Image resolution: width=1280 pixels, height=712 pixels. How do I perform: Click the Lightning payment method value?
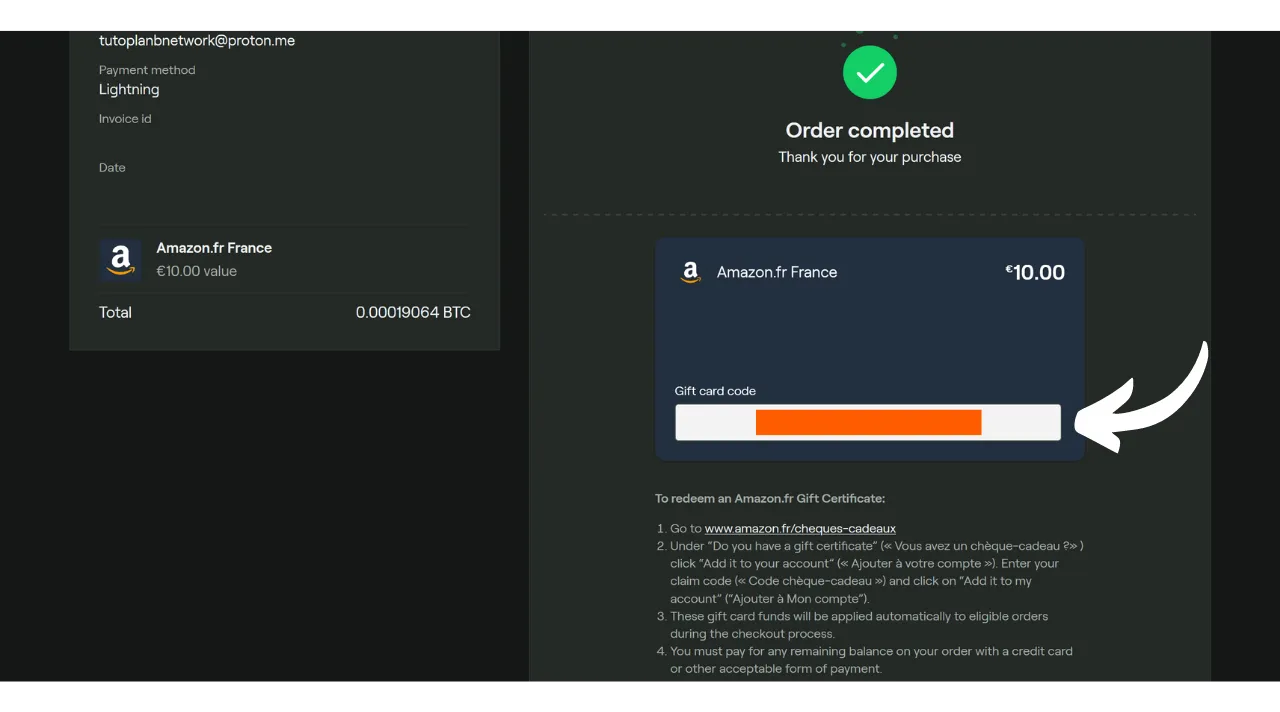point(129,90)
